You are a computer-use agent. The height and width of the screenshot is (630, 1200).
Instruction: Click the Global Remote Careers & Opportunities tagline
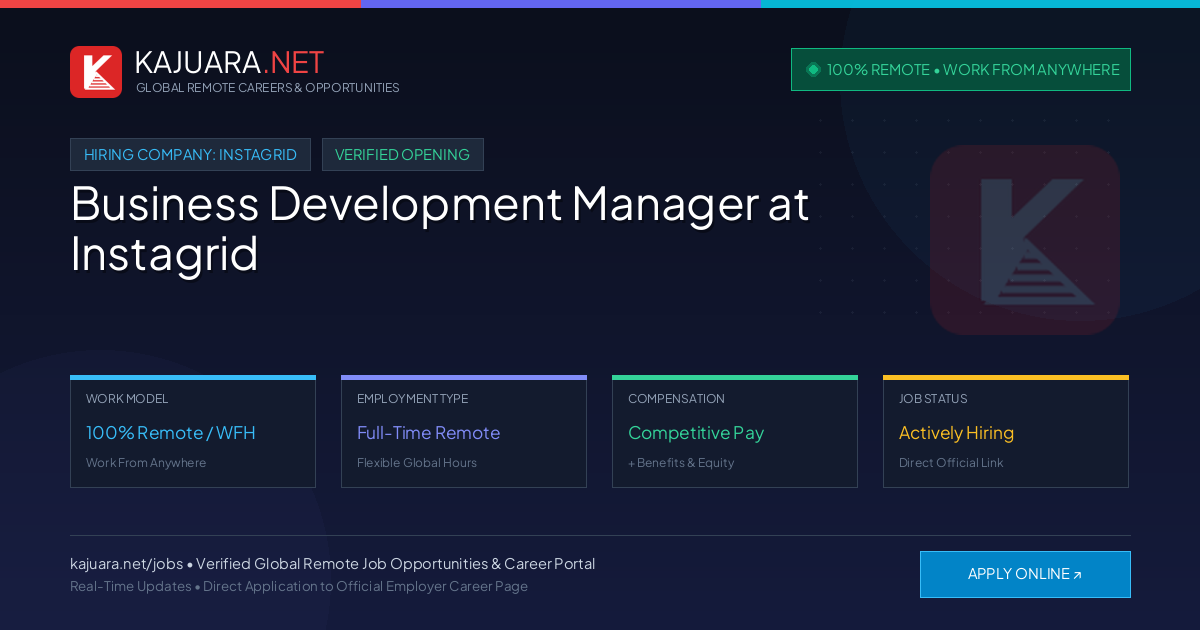pyautogui.click(x=268, y=88)
